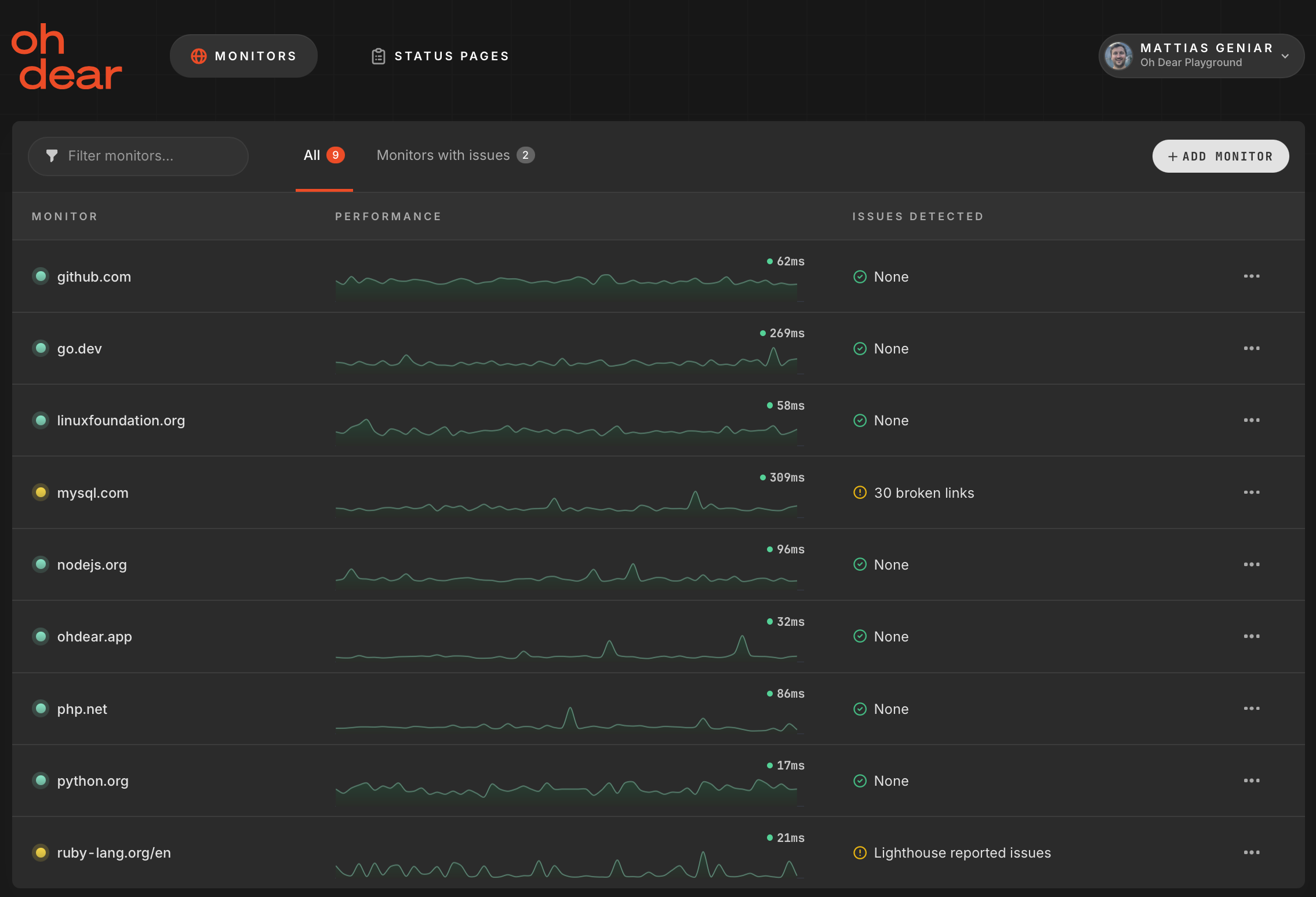Click the Performance column header
The height and width of the screenshot is (897, 1316).
[388, 216]
